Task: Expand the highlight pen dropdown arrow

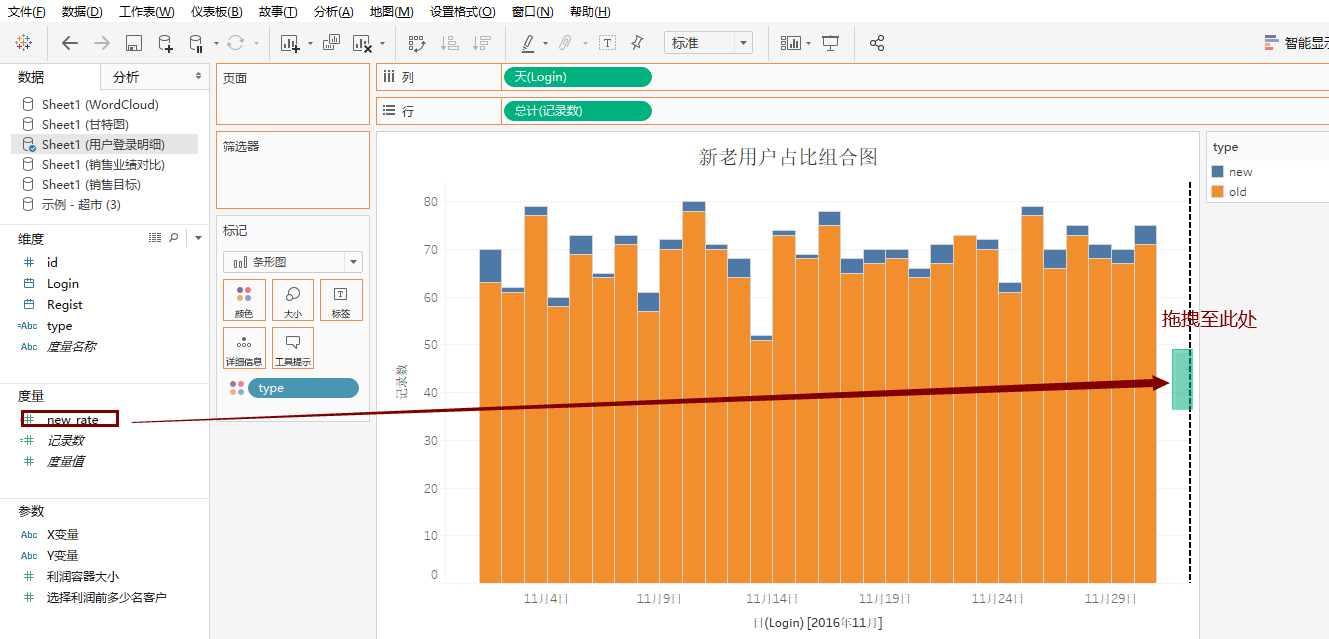Action: click(x=545, y=44)
